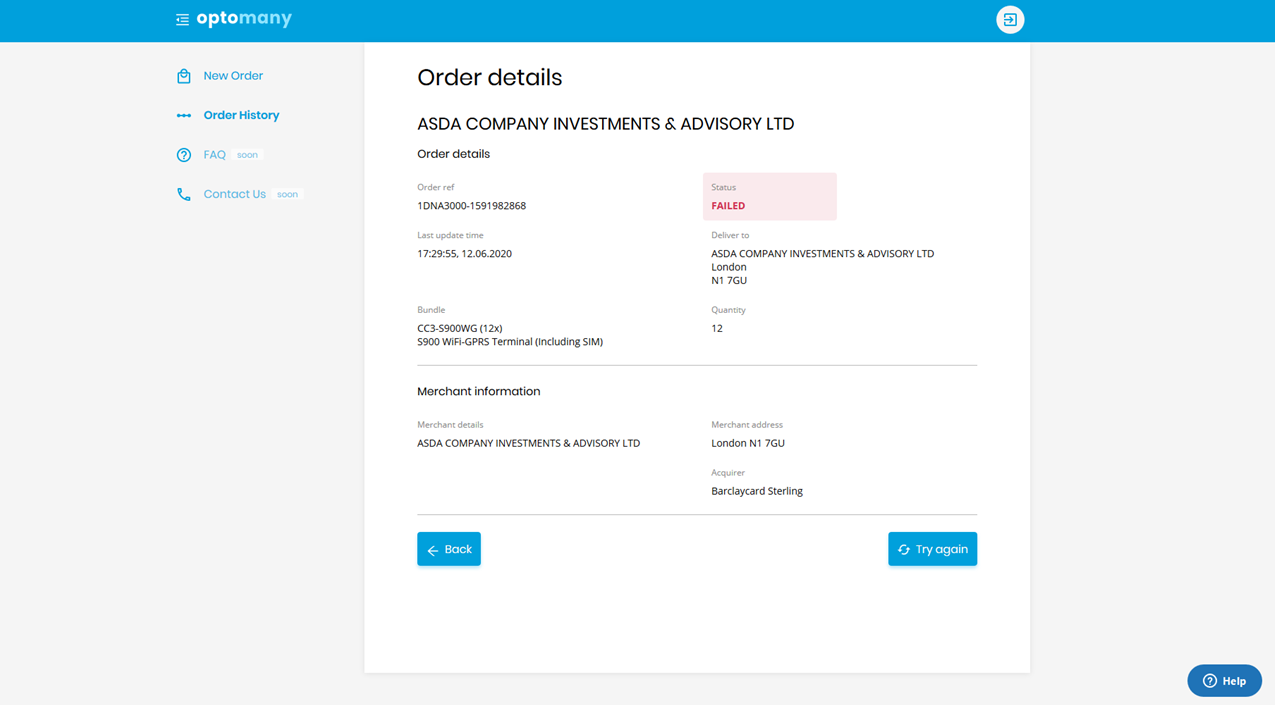
Task: Click S900 WiFi-GPRS Terminal description
Action: pyautogui.click(x=510, y=342)
